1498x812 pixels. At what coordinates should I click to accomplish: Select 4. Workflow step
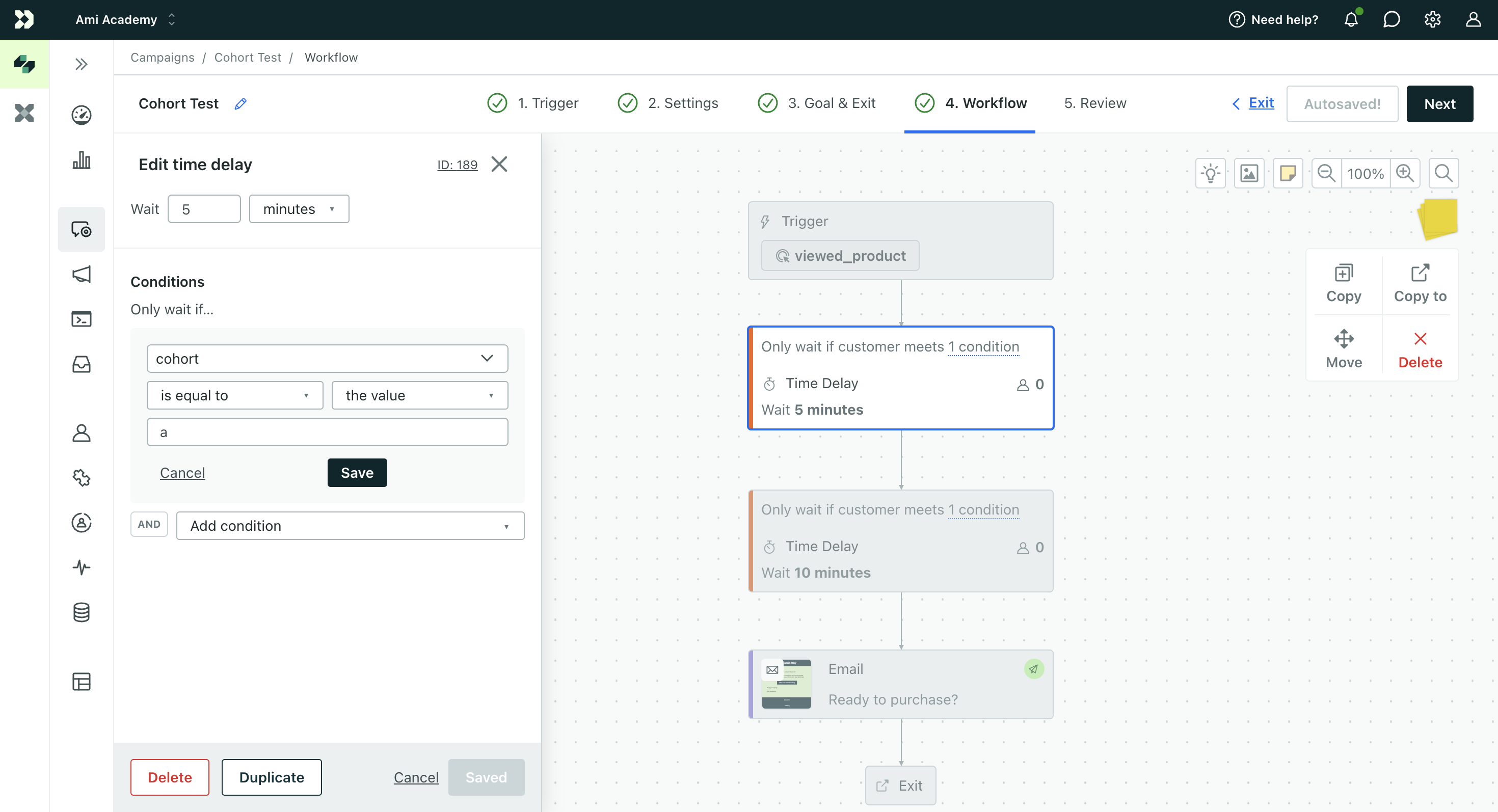[970, 103]
